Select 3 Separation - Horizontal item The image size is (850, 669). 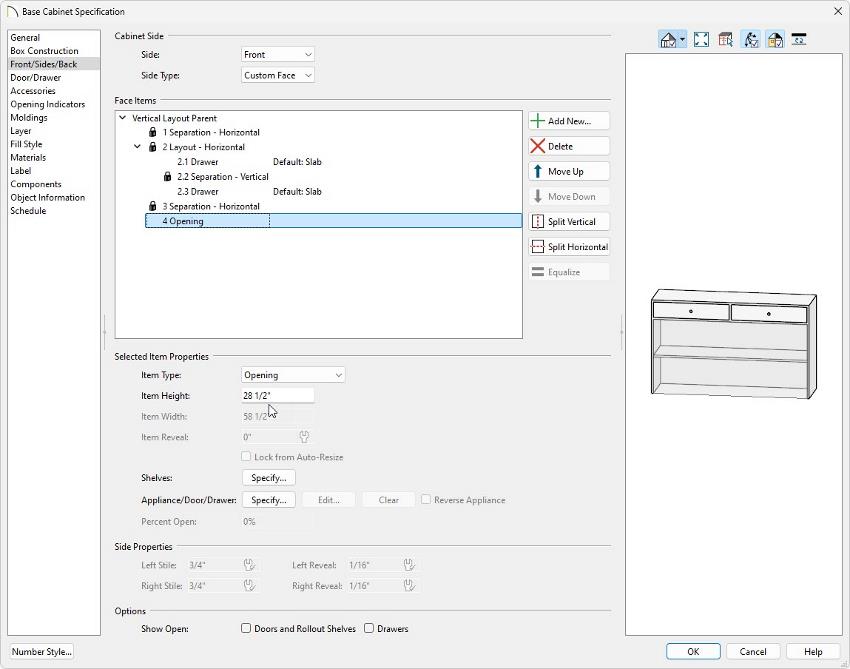click(211, 207)
